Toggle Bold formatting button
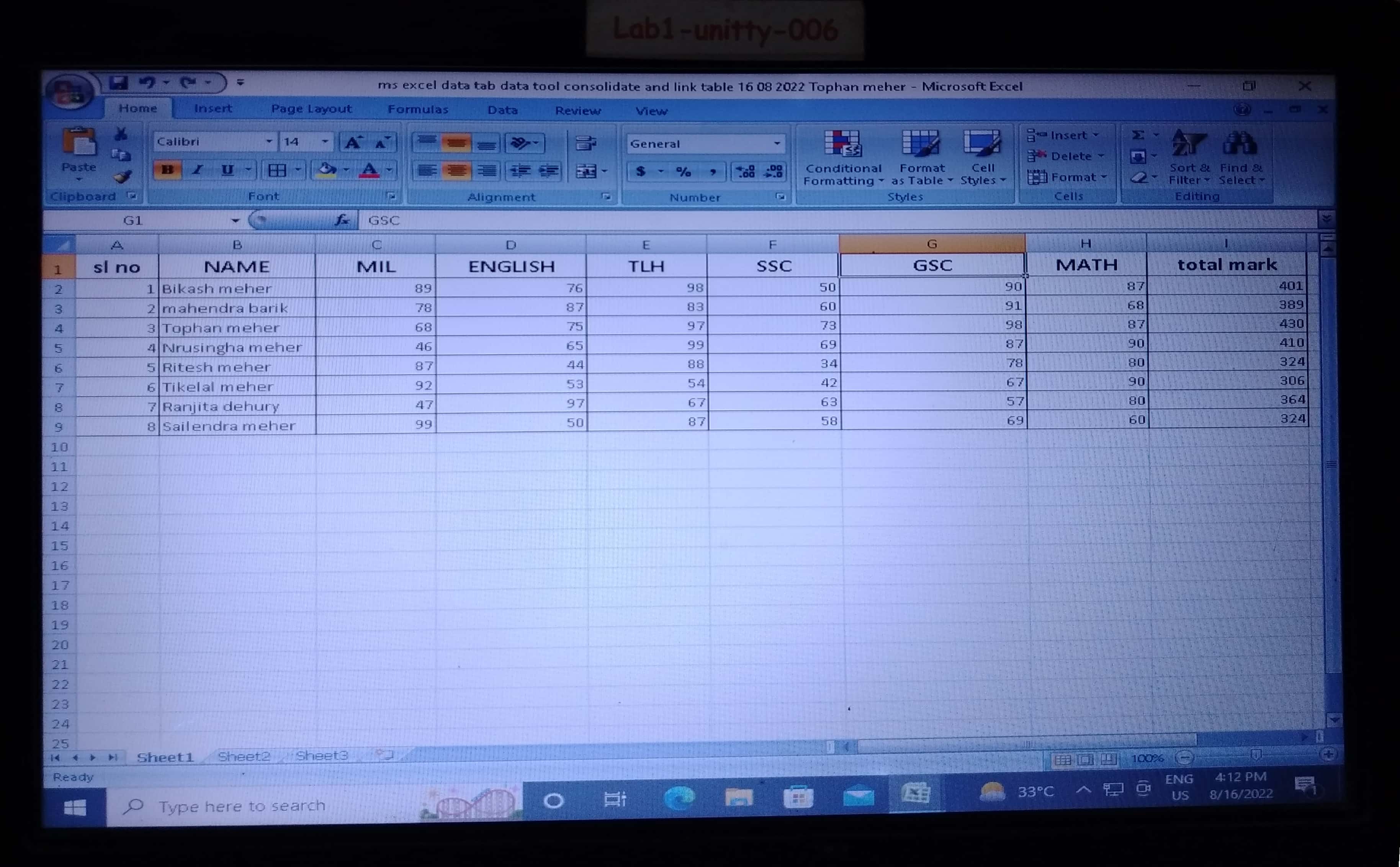The width and height of the screenshot is (1400, 867). pos(167,170)
